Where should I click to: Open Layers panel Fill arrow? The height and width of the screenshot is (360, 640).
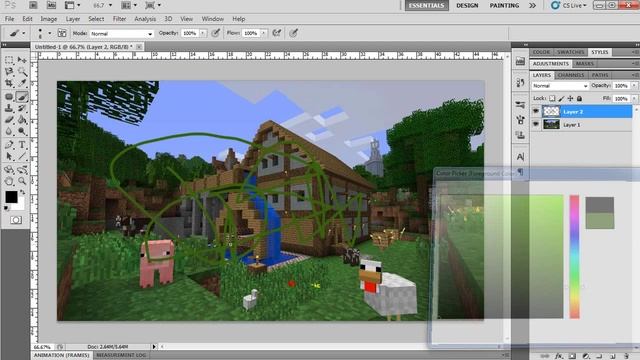[x=634, y=98]
